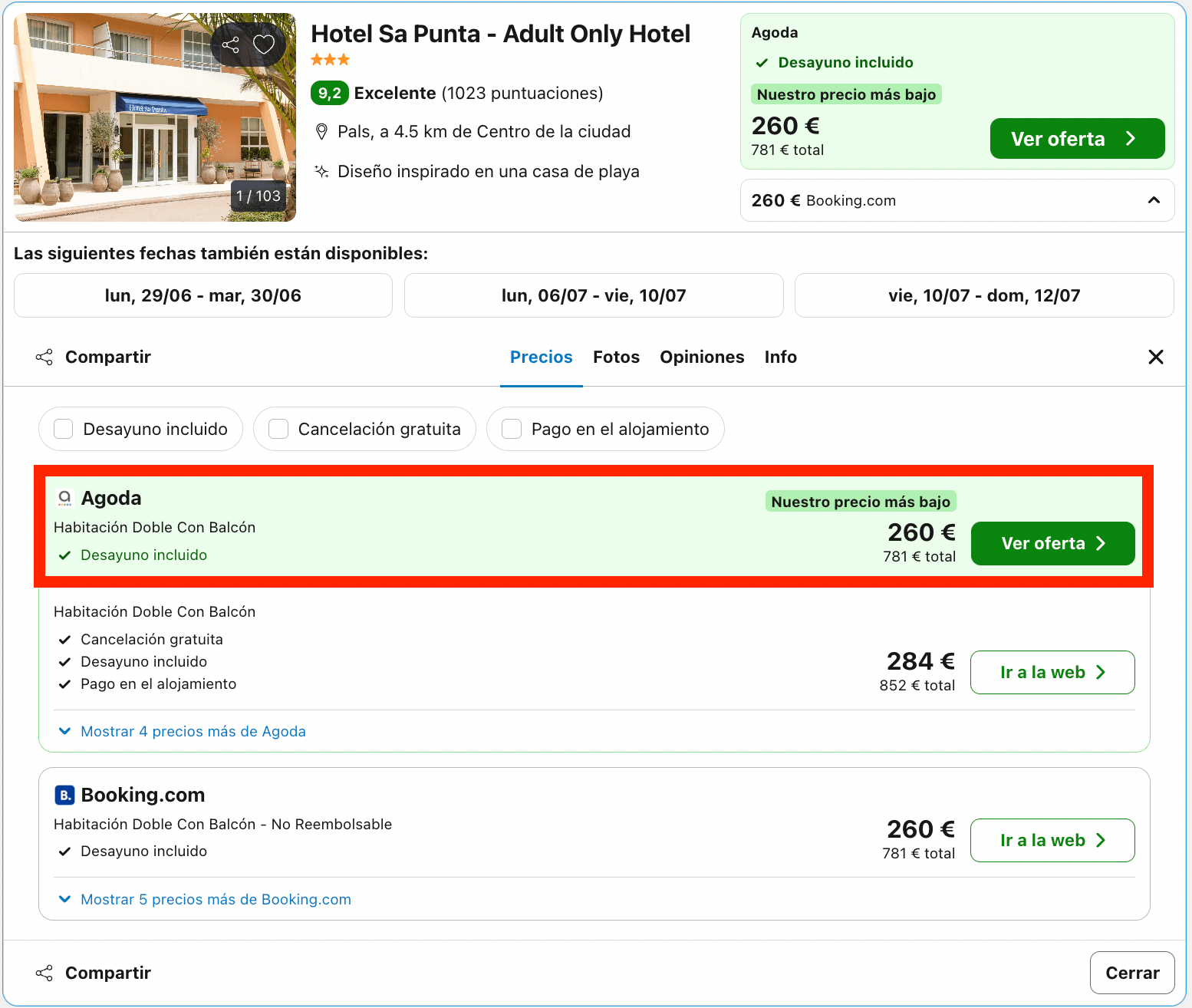This screenshot has height=1008, width=1192.
Task: Click the Hotel Sa Punta title
Action: click(501, 34)
